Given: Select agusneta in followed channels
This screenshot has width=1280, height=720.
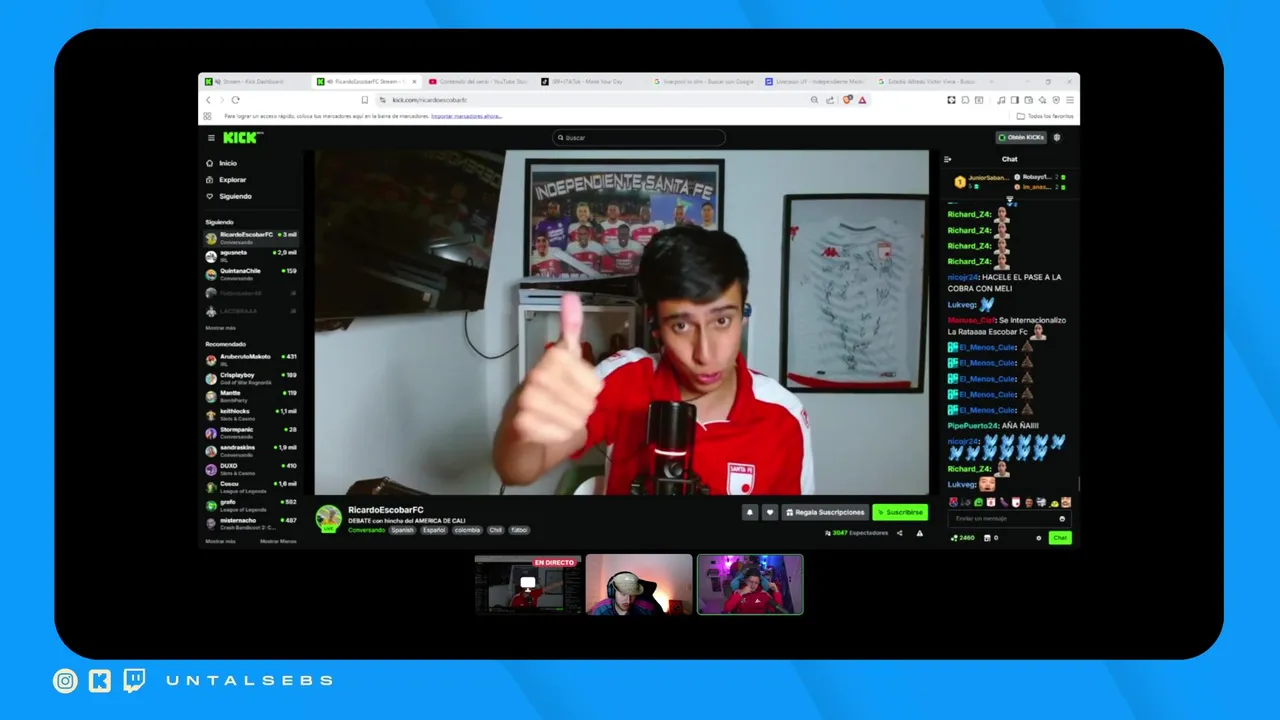Looking at the screenshot, I should point(251,256).
